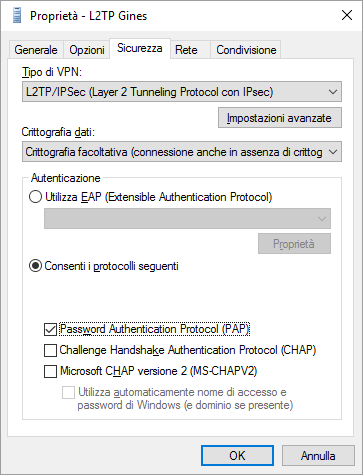Expand the Tipo di VPN dropdown
The height and width of the screenshot is (475, 363).
point(182,92)
